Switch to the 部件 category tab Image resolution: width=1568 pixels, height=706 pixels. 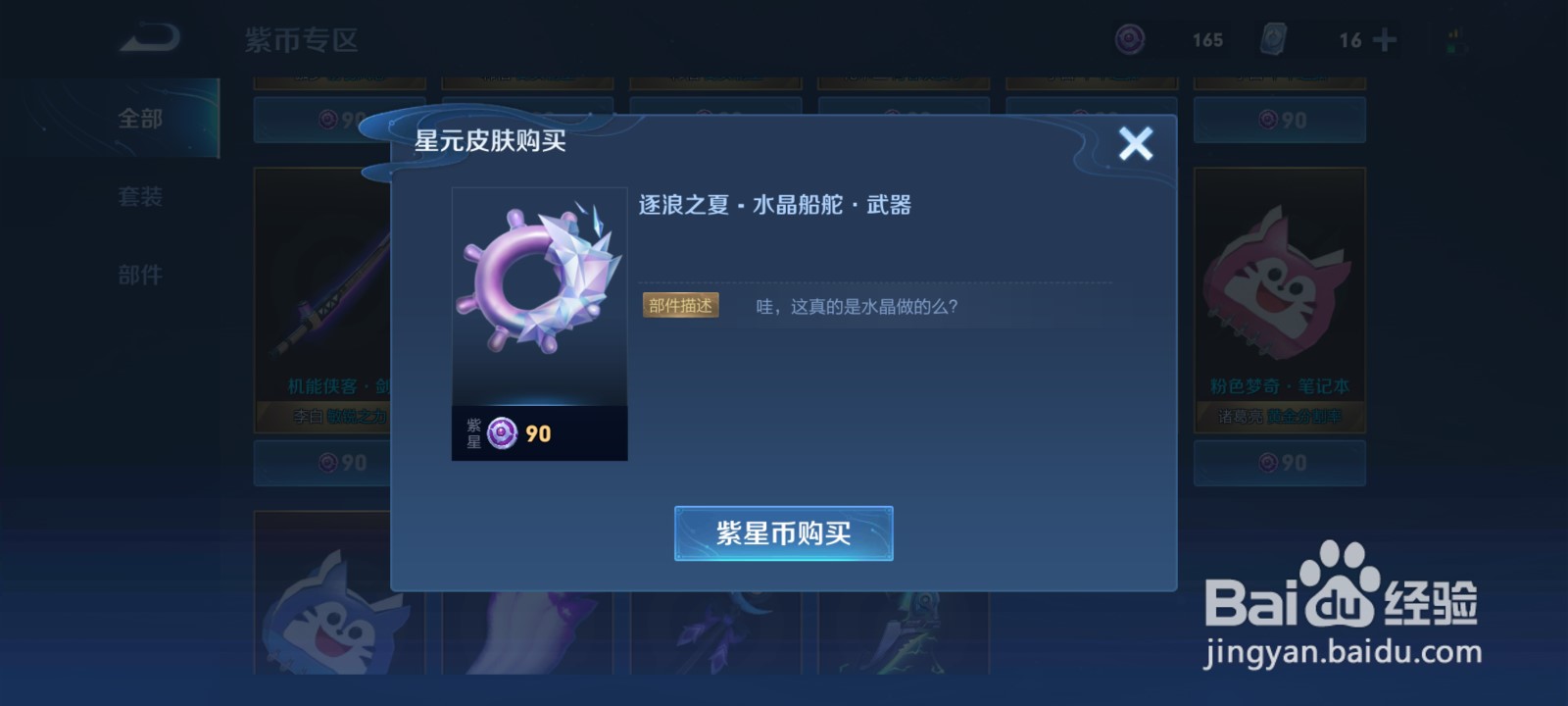pos(140,276)
